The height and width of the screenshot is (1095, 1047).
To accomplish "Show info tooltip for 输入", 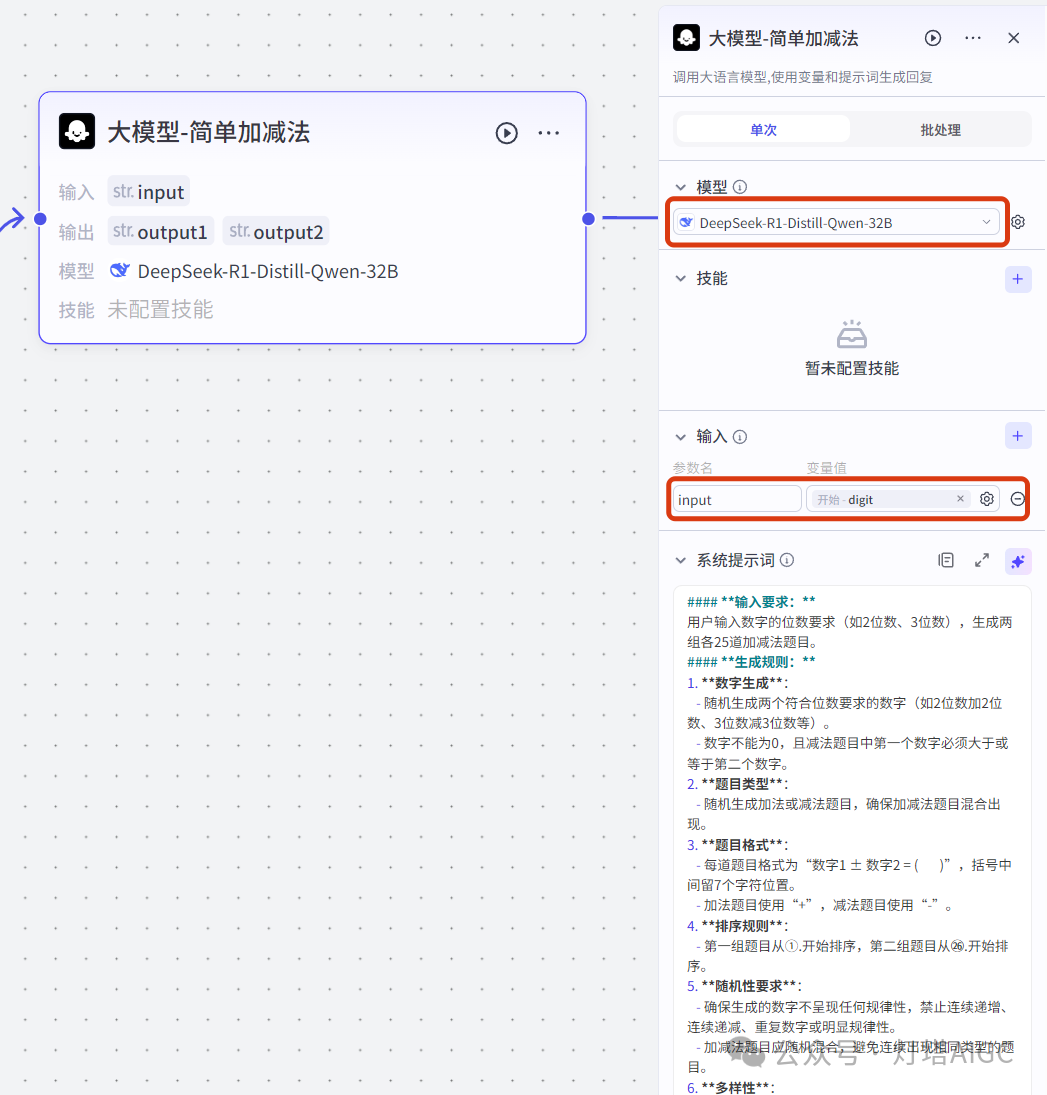I will point(740,436).
